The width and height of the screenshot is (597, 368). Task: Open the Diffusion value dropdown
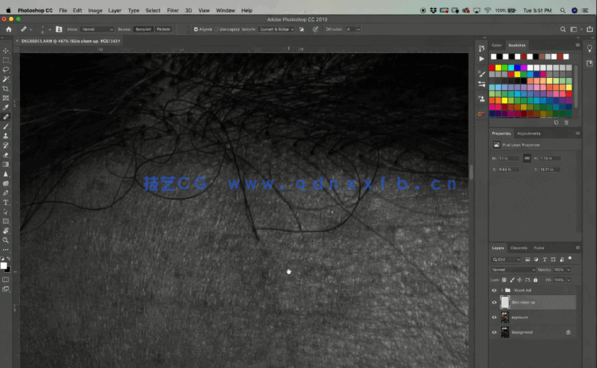click(x=358, y=29)
